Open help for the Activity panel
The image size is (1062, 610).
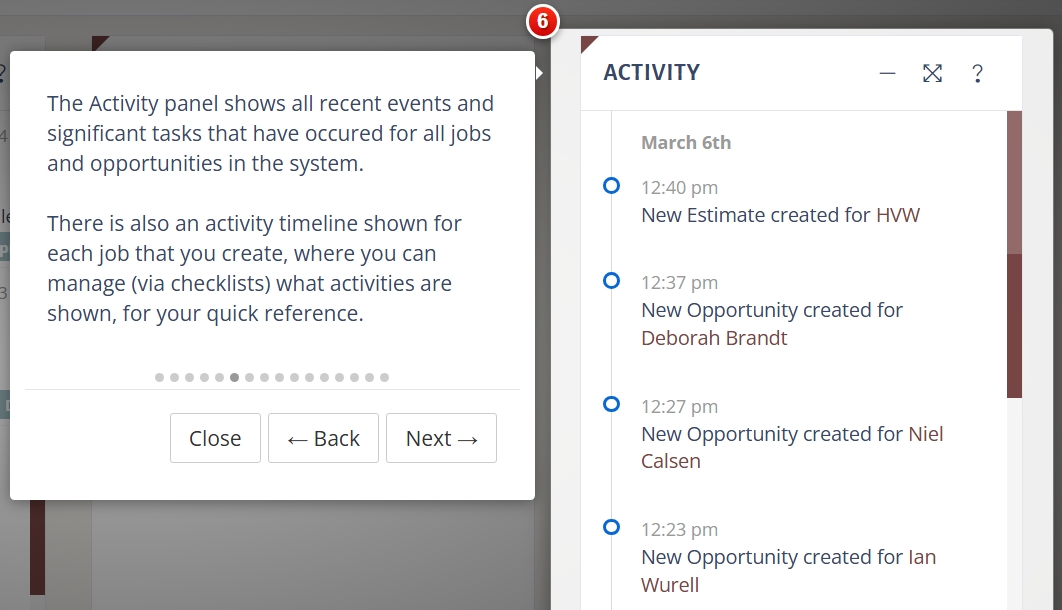tap(977, 73)
